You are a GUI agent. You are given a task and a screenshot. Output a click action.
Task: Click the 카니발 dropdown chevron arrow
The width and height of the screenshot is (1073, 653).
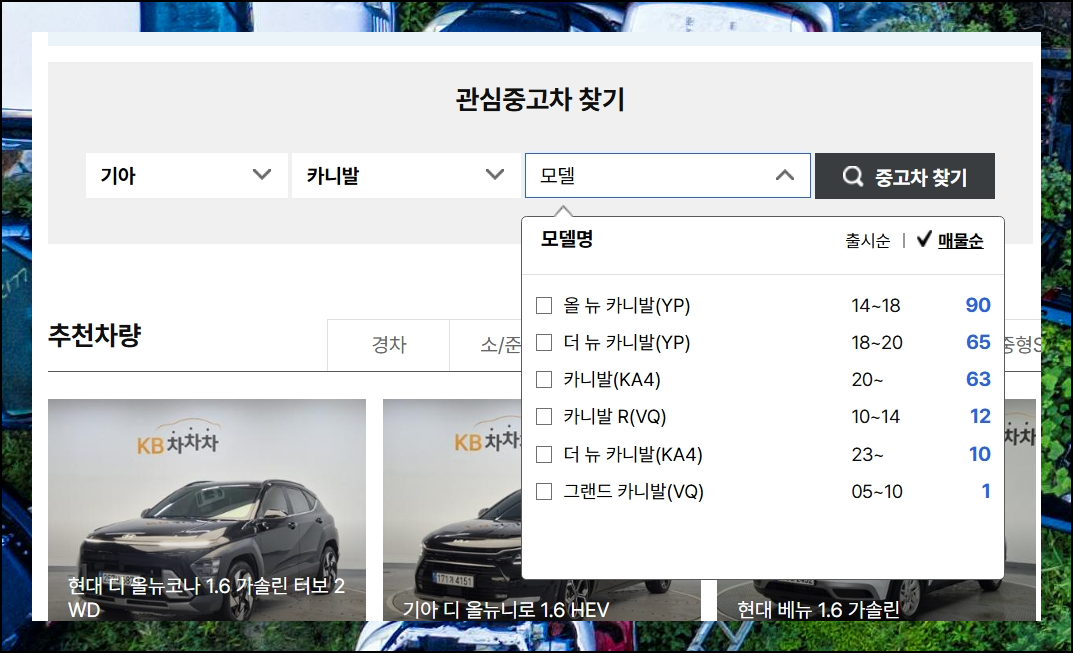coord(495,175)
